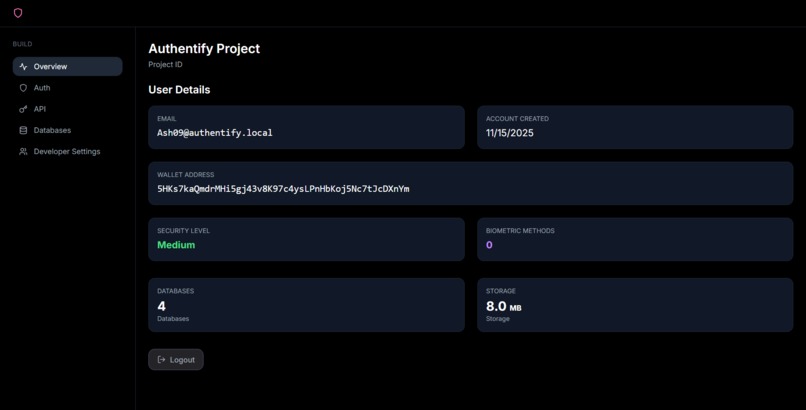
Task: Click the User Details heading
Action: [179, 90]
